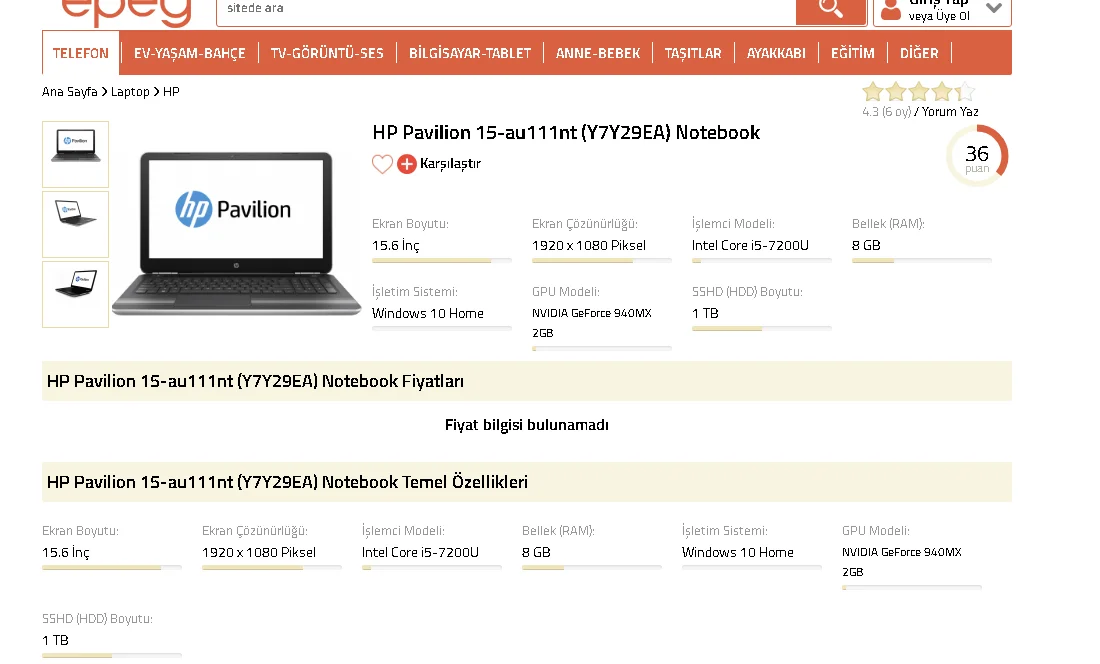Viewport: 1100px width, 664px height.
Task: Click '1 TB' in Temel Özellikleri
Action: click(x=55, y=640)
